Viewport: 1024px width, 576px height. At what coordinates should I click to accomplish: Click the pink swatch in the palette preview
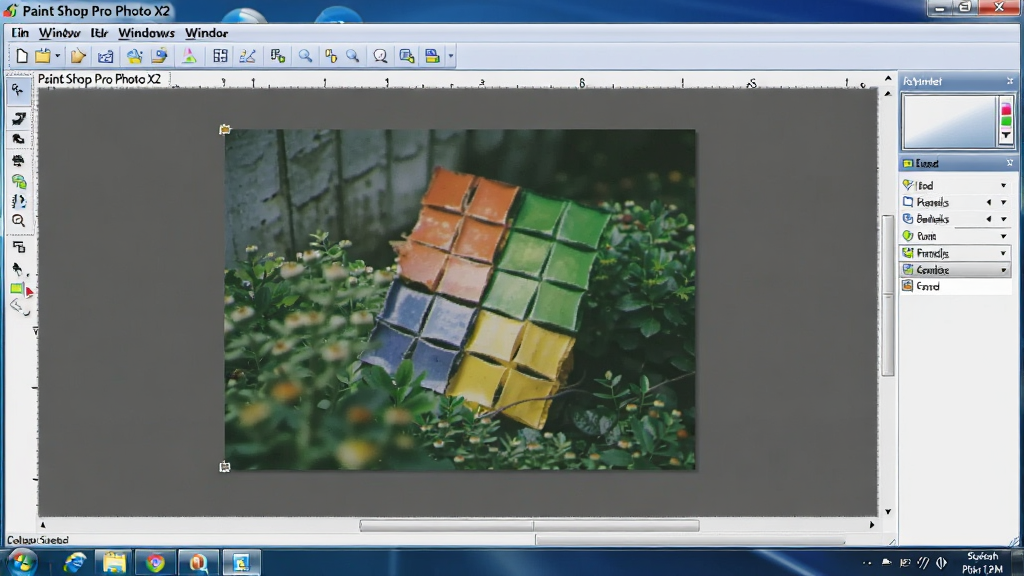[x=1006, y=110]
